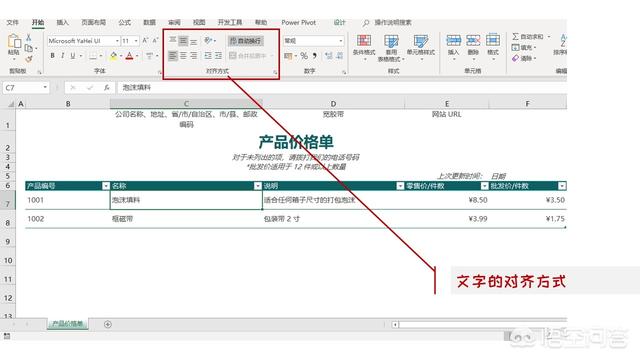Viewport: 640px width, 360px height.
Task: Click the Name Box showing C7
Action: [25, 87]
